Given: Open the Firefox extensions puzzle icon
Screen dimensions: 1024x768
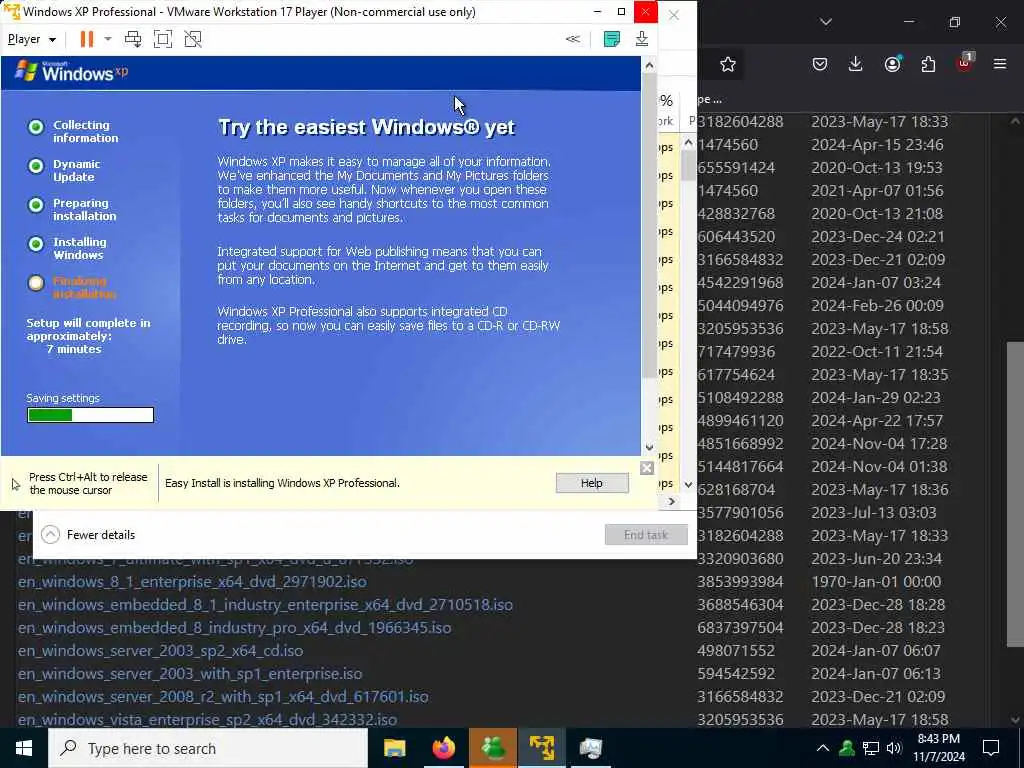Looking at the screenshot, I should coord(928,64).
